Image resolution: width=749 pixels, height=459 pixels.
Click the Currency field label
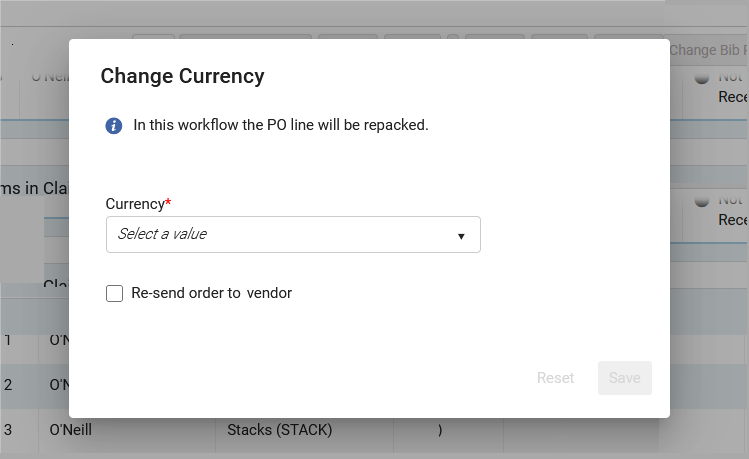pyautogui.click(x=134, y=203)
